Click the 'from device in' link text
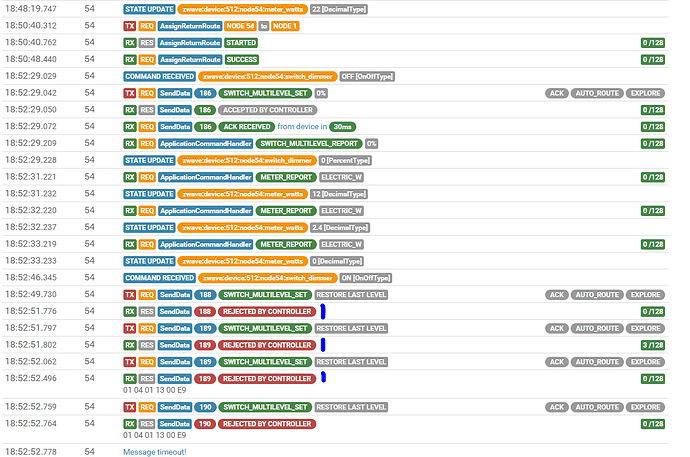The width and height of the screenshot is (690, 457). click(302, 127)
